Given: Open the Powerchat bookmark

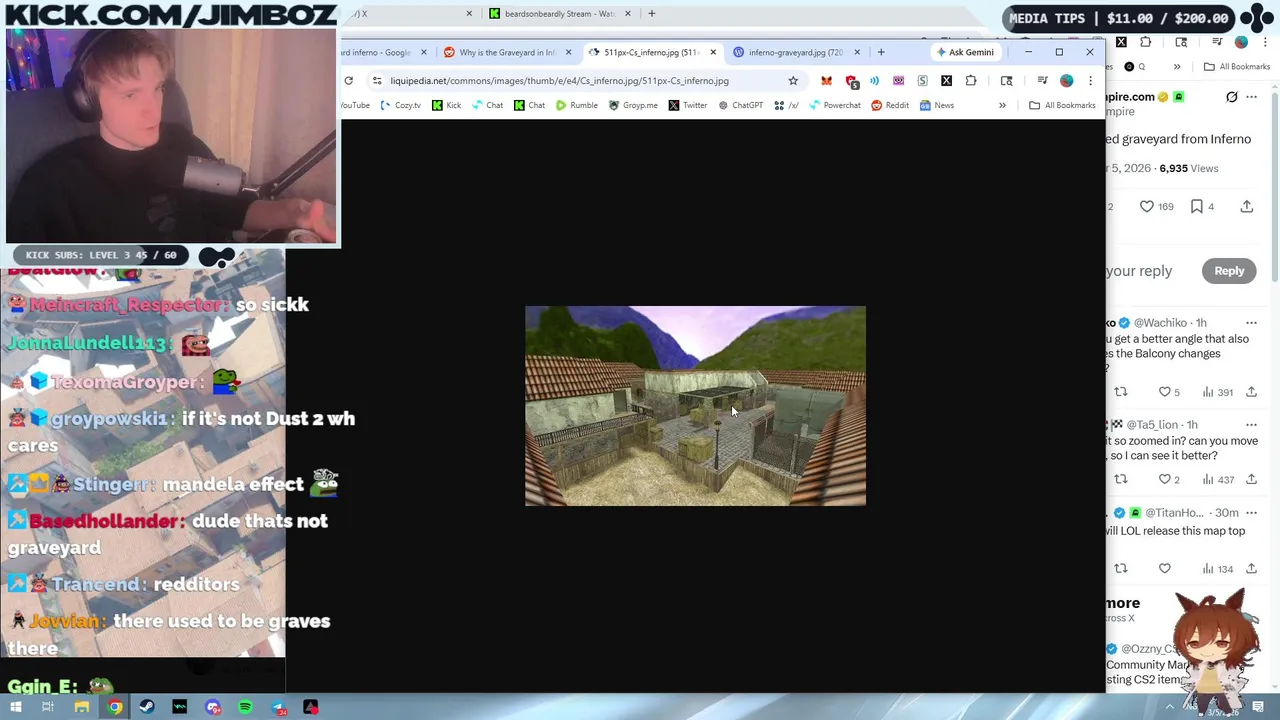Looking at the screenshot, I should (x=834, y=105).
